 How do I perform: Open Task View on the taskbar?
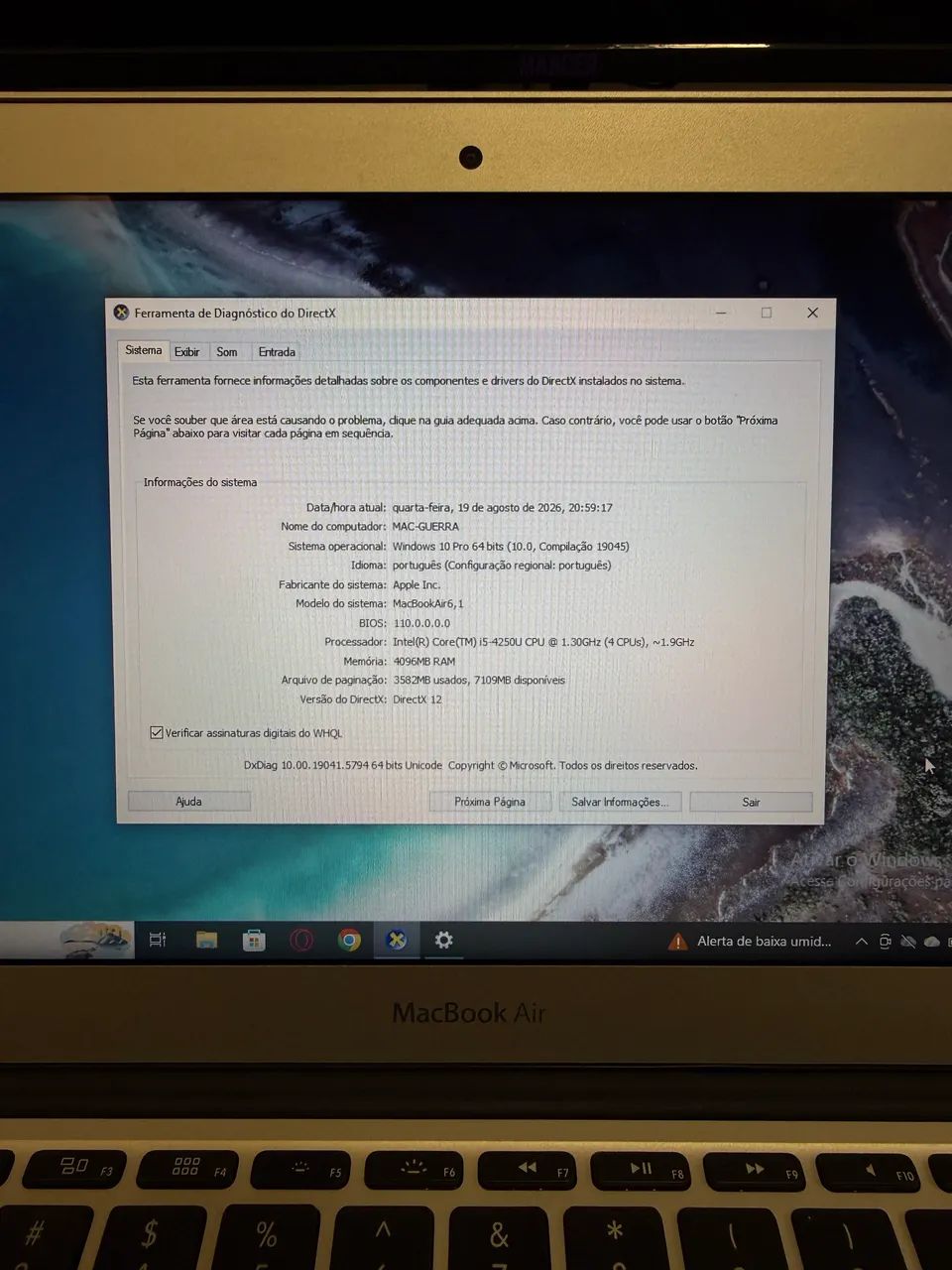point(157,940)
